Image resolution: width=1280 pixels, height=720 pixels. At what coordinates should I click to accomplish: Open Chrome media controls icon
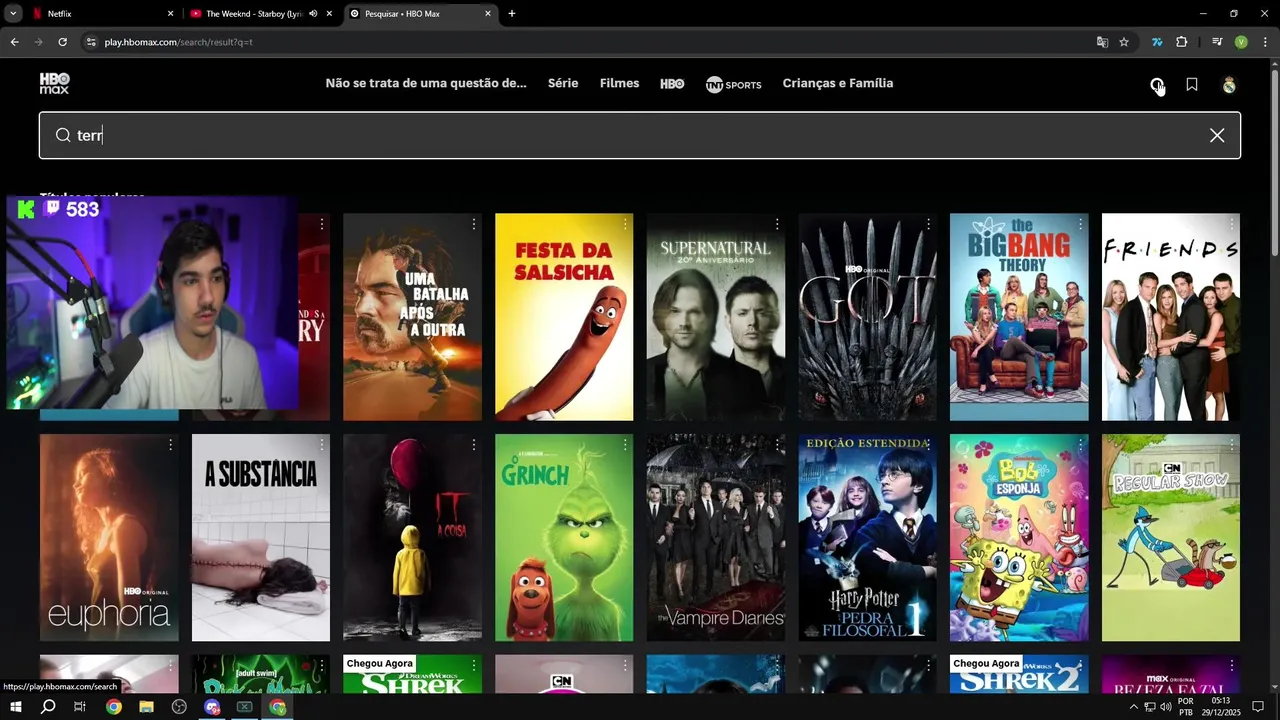pyautogui.click(x=1217, y=42)
